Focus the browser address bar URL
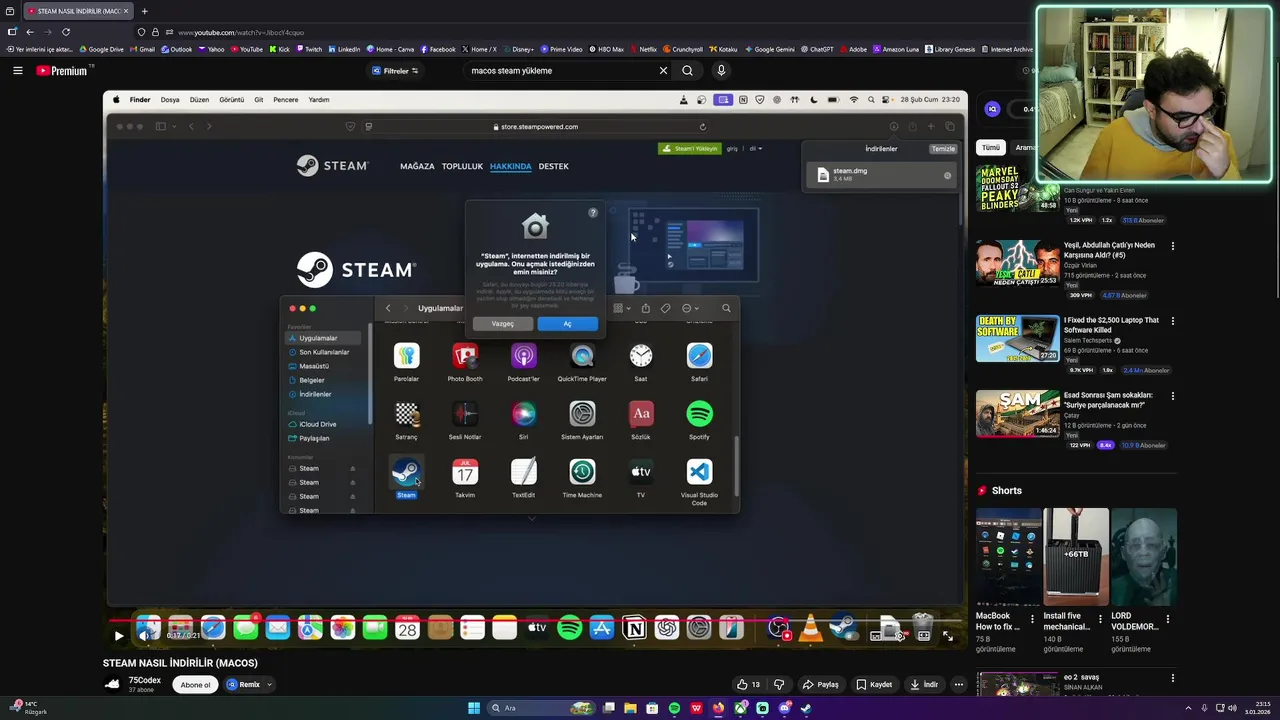1280x720 pixels. click(x=241, y=32)
